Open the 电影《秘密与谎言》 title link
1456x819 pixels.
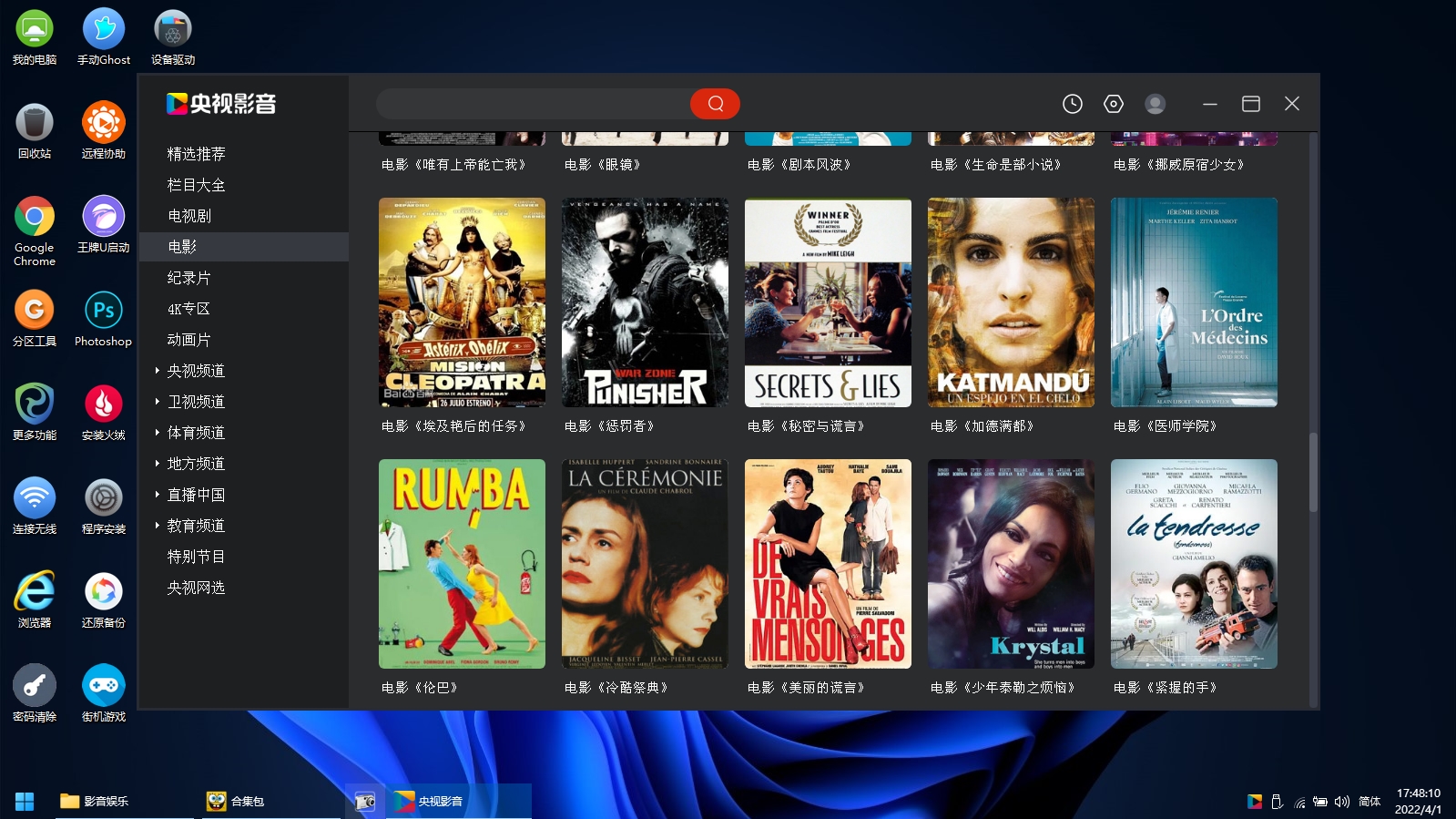pos(806,426)
